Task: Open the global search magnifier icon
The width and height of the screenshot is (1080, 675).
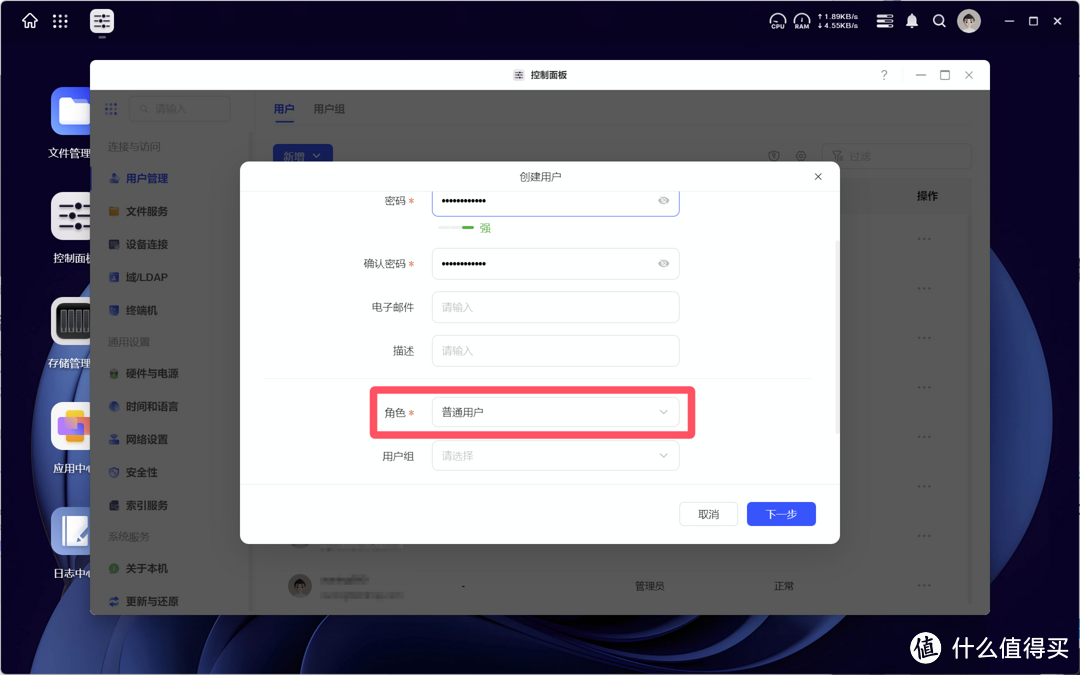Action: (x=939, y=20)
